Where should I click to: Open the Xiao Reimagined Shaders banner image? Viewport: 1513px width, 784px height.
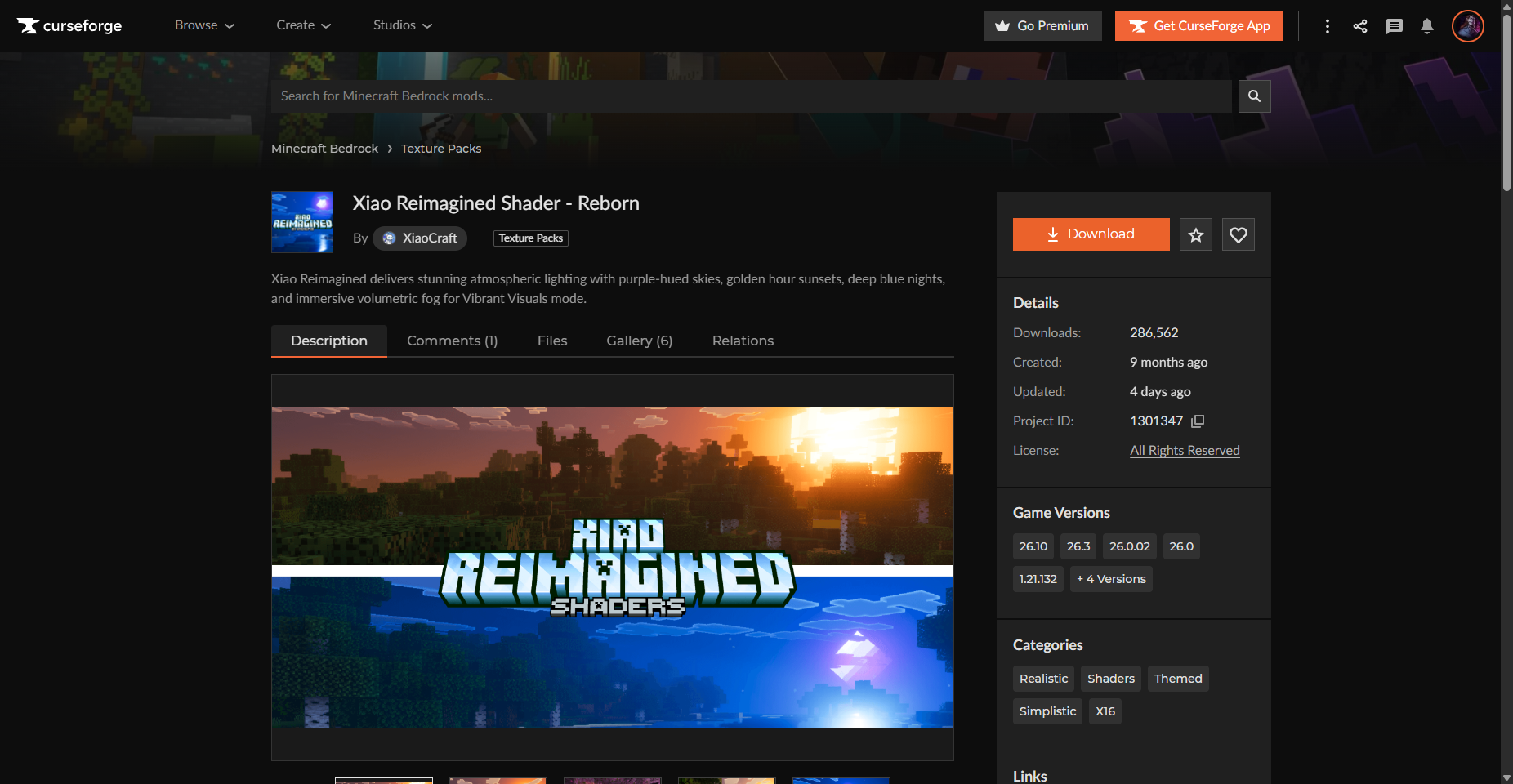coord(613,568)
